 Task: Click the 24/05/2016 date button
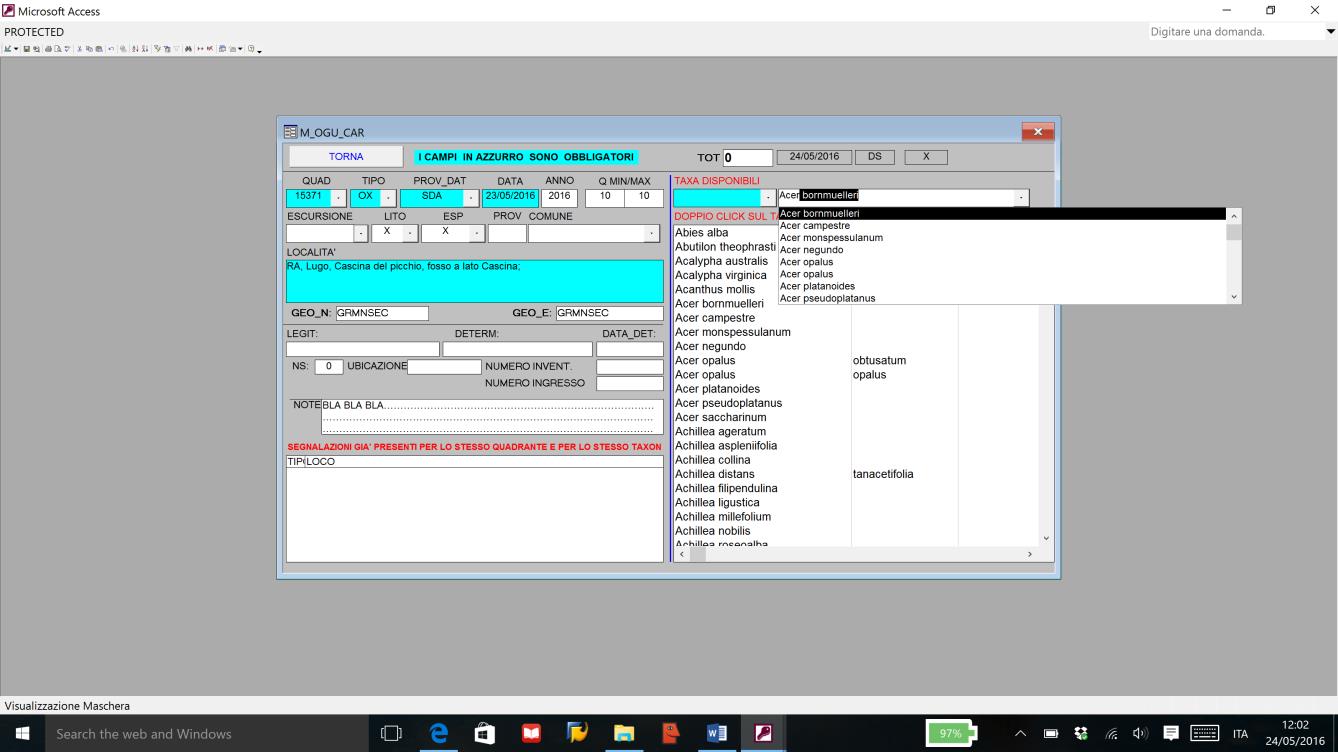pos(815,157)
